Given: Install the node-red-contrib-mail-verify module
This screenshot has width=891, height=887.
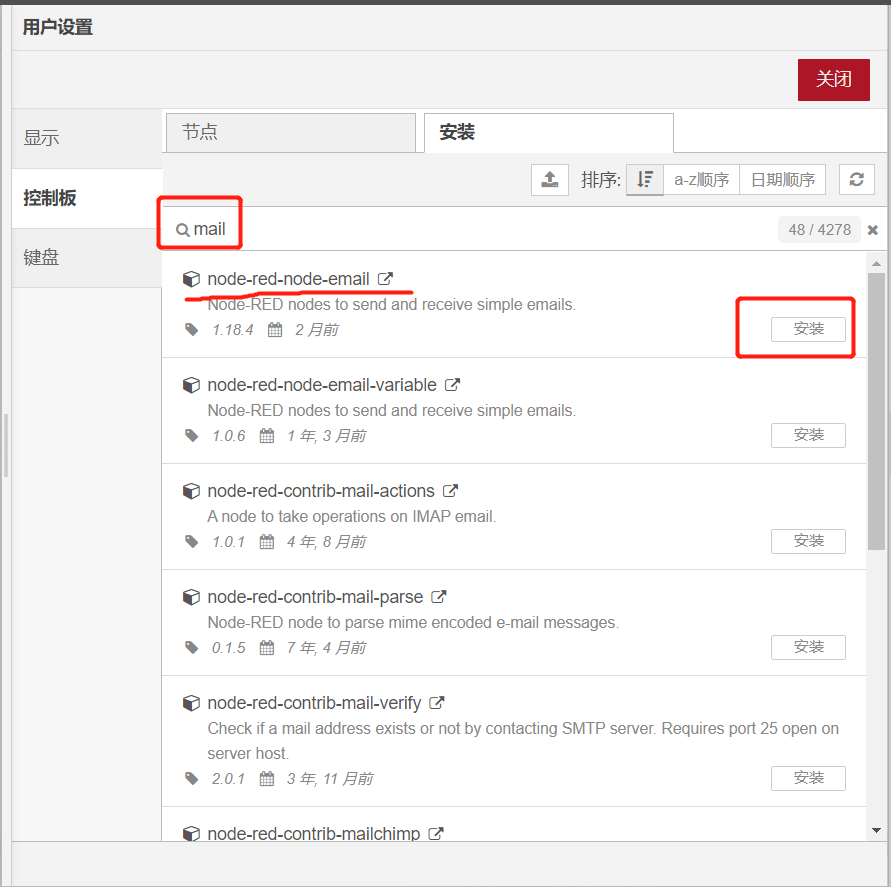Looking at the screenshot, I should pos(808,778).
